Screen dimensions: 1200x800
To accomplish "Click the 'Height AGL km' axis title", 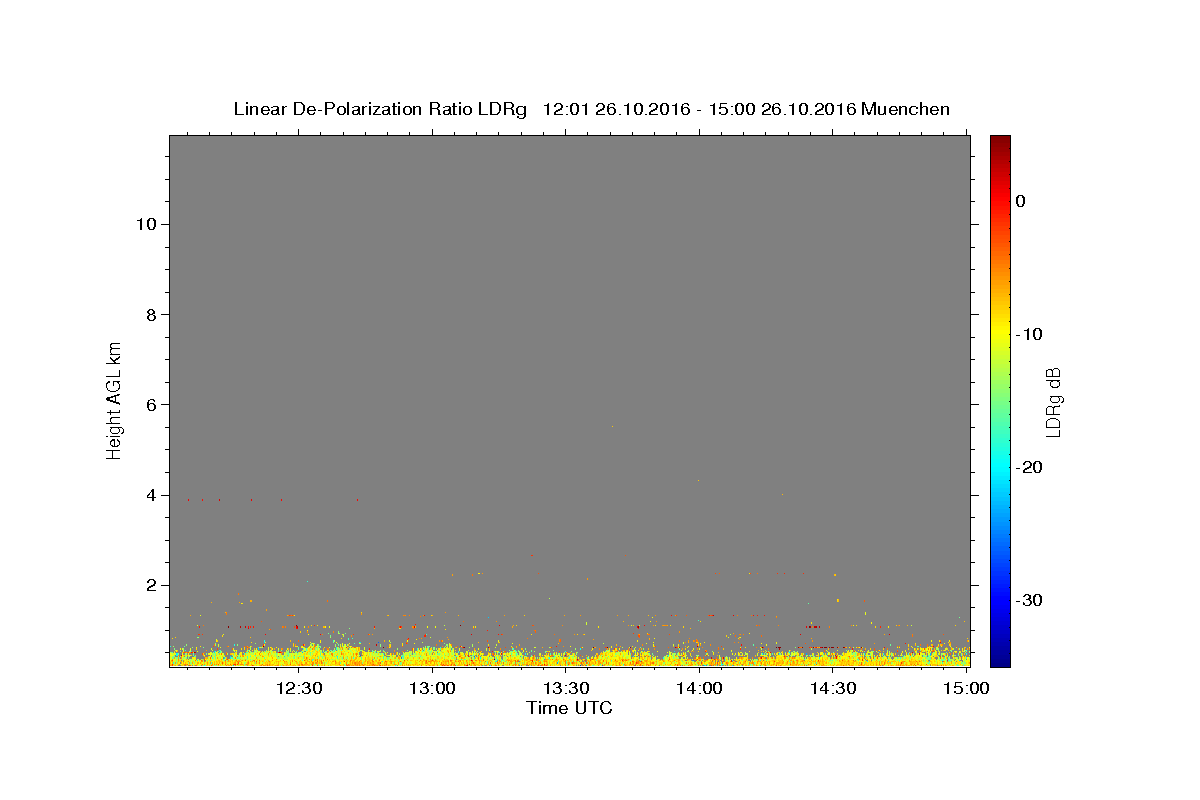I will click(x=114, y=400).
